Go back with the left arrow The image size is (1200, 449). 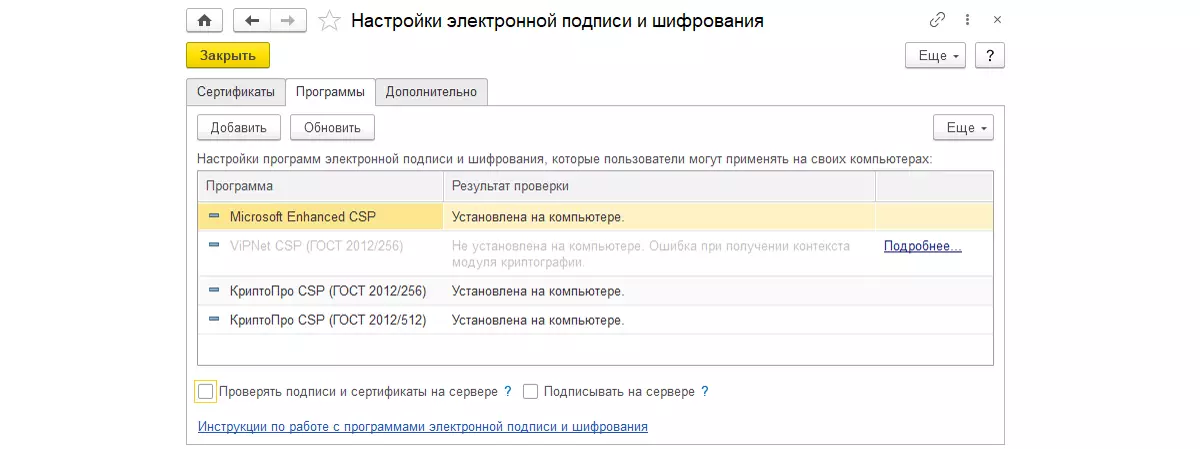coord(251,20)
